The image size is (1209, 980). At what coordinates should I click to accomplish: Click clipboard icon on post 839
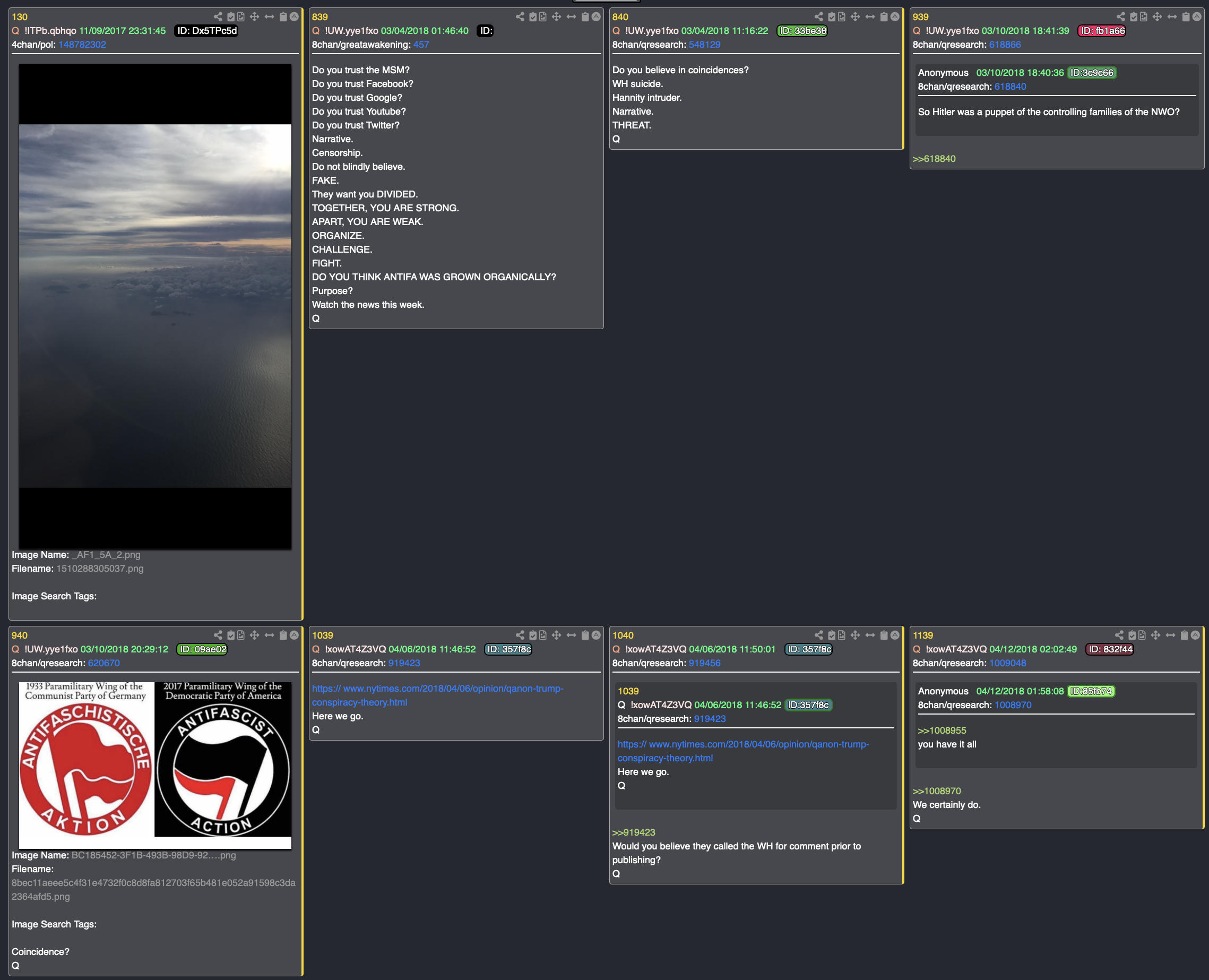585,17
